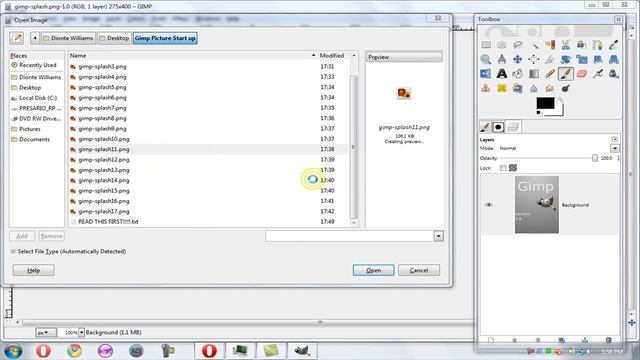Viewport: 640px width, 360px height.
Task: Select the Fuzzy Select wand tool
Action: pyautogui.click(x=535, y=45)
